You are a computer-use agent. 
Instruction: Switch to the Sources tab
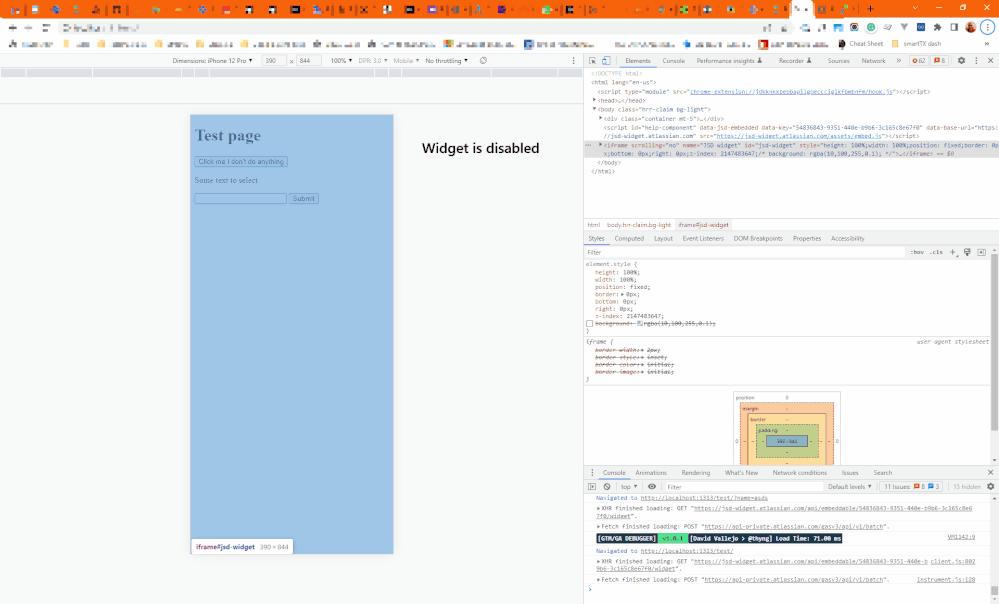tap(838, 61)
